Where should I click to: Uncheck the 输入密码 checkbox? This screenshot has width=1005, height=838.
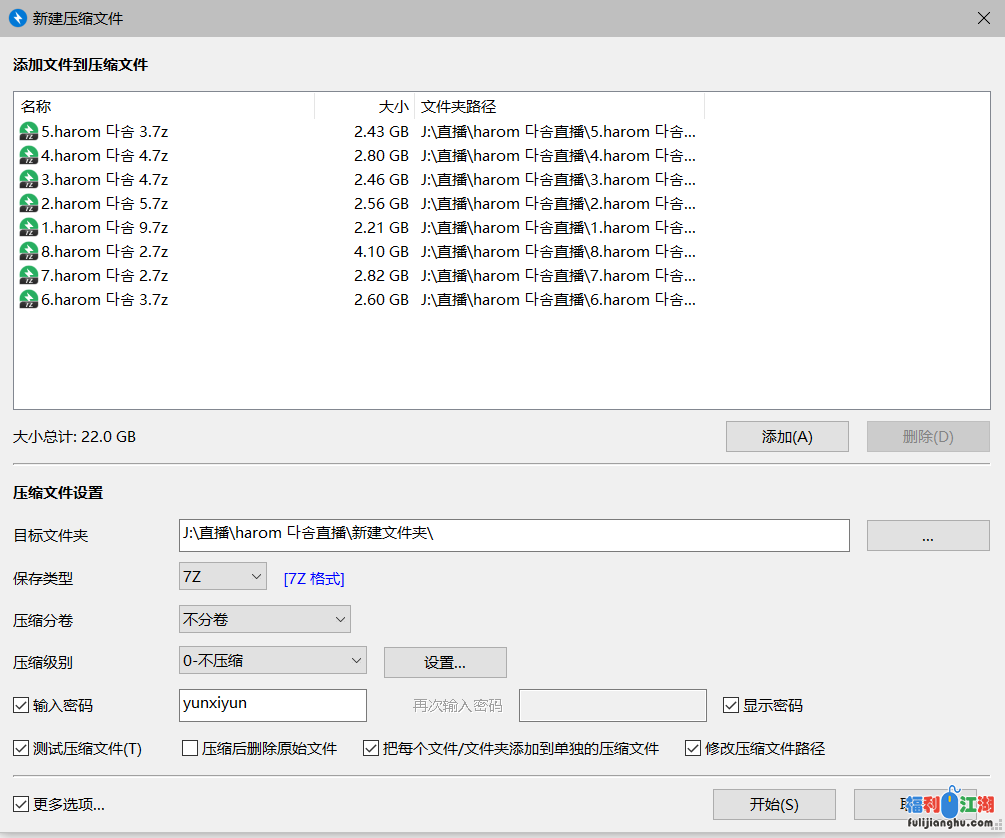pyautogui.click(x=21, y=705)
